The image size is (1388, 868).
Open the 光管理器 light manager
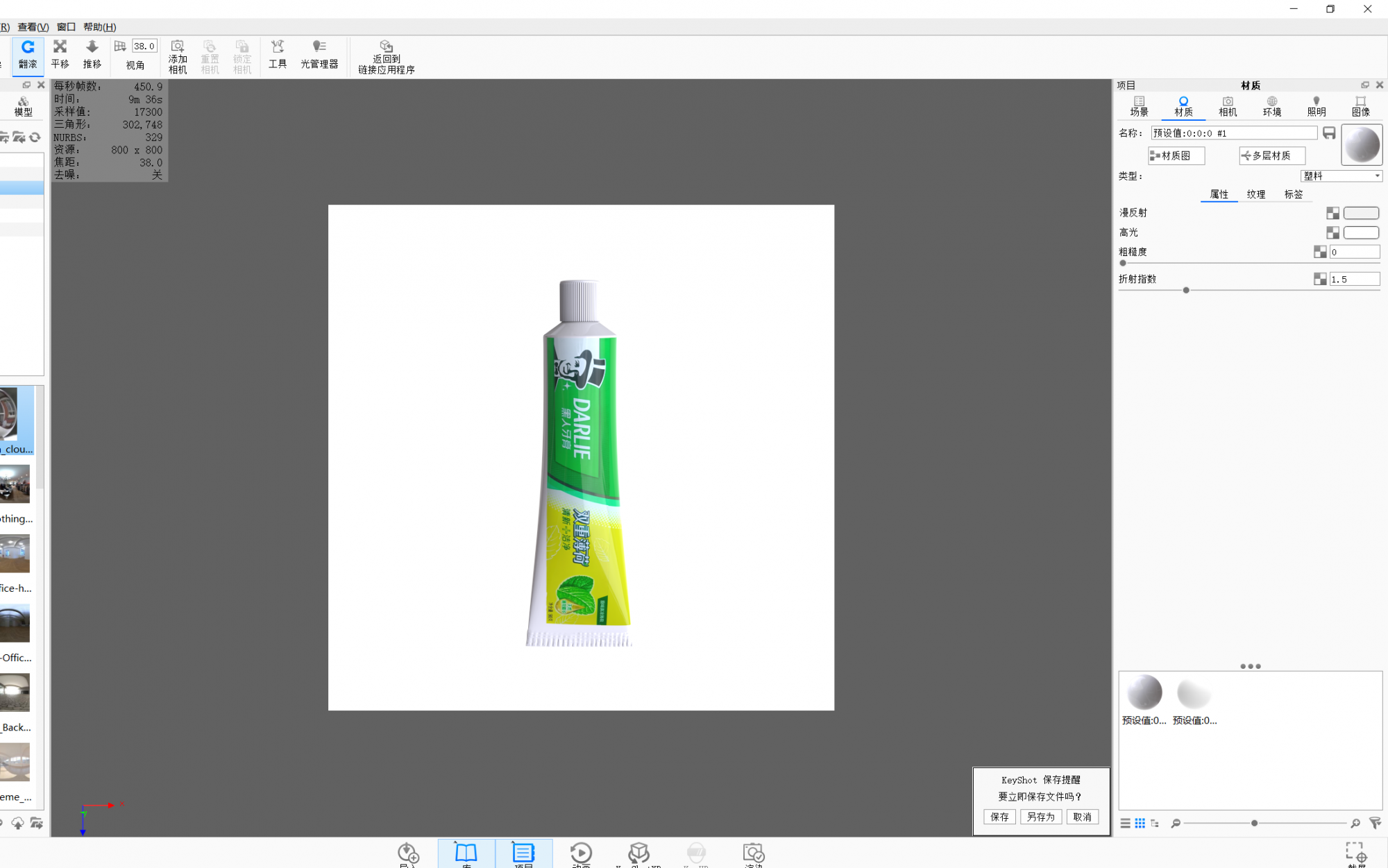point(319,55)
